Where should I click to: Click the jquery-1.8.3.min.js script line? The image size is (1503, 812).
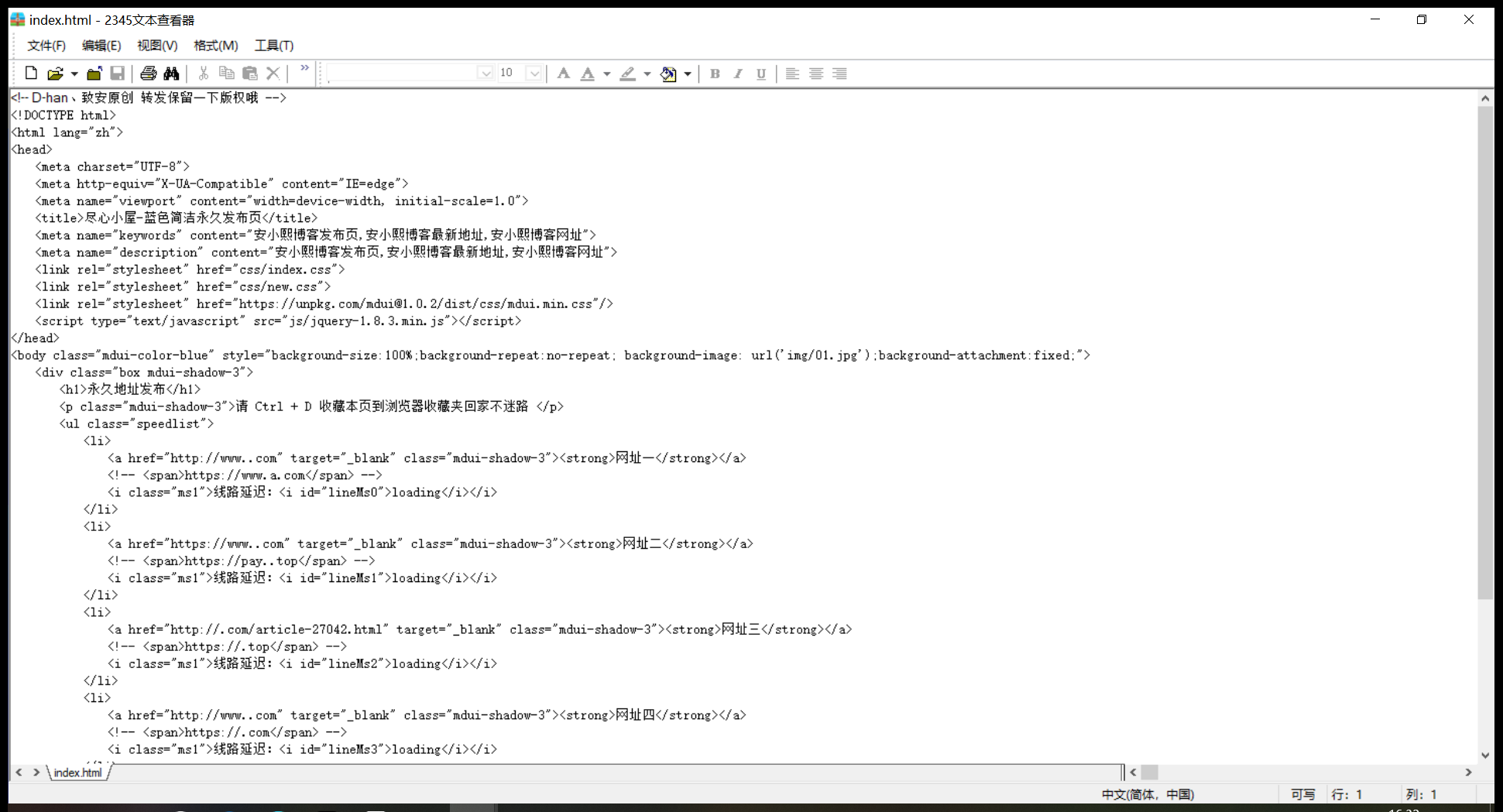(278, 321)
